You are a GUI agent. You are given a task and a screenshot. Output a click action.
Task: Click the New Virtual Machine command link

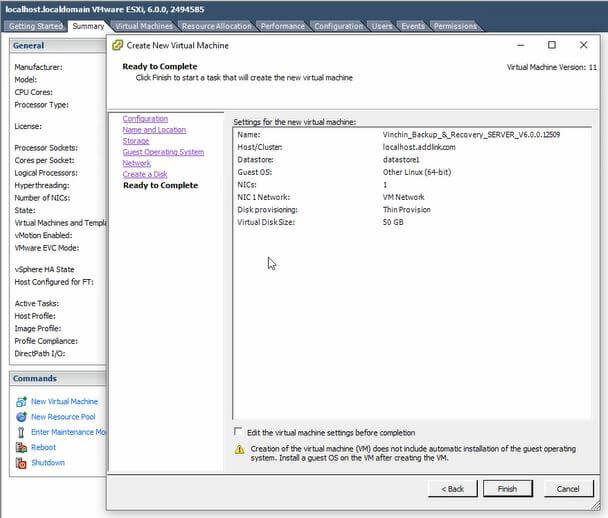pyautogui.click(x=64, y=402)
